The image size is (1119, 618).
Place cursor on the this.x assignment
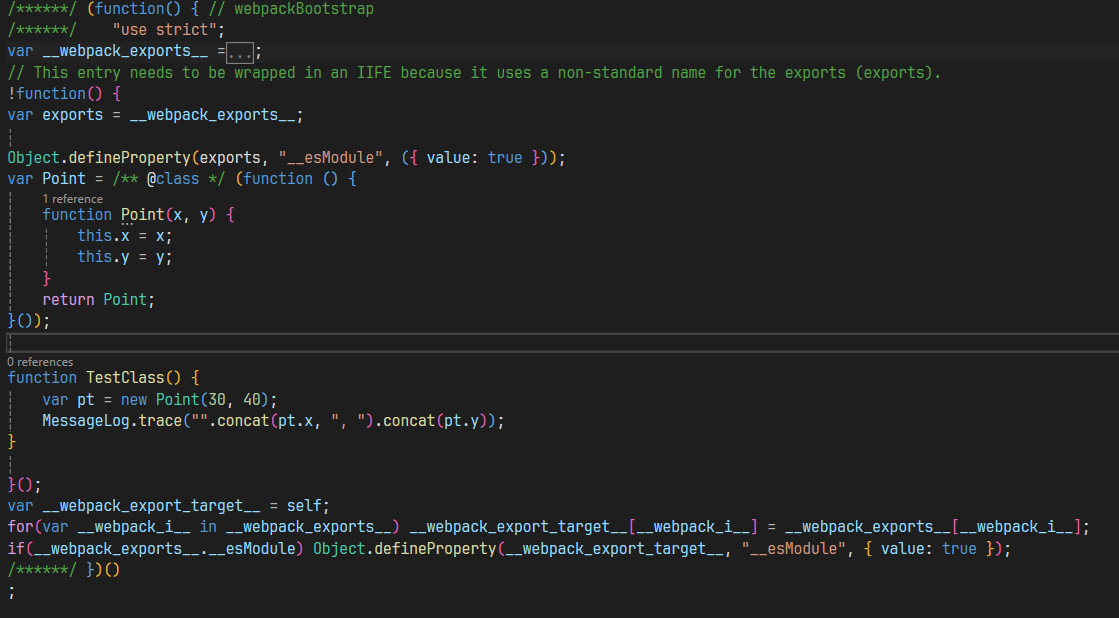click(125, 236)
